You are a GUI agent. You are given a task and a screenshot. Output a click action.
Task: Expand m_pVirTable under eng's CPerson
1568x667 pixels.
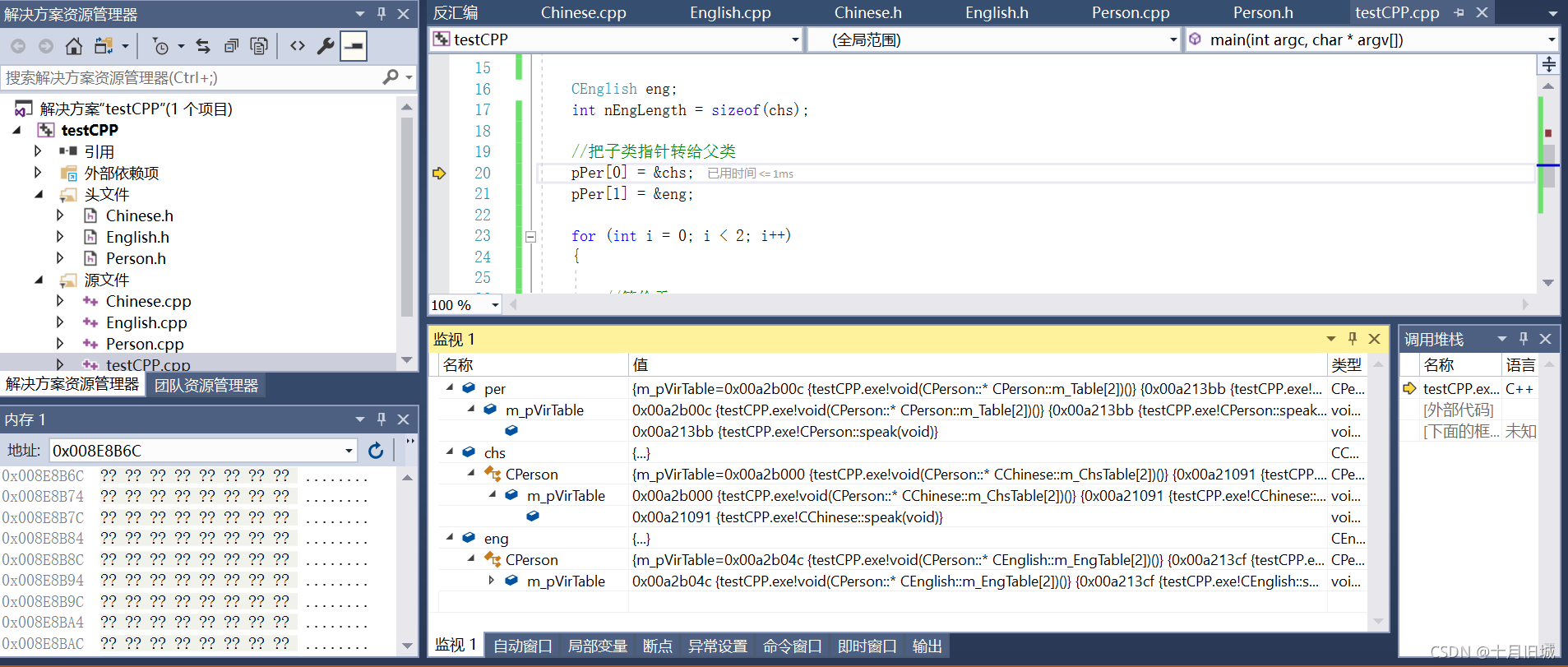tap(492, 581)
